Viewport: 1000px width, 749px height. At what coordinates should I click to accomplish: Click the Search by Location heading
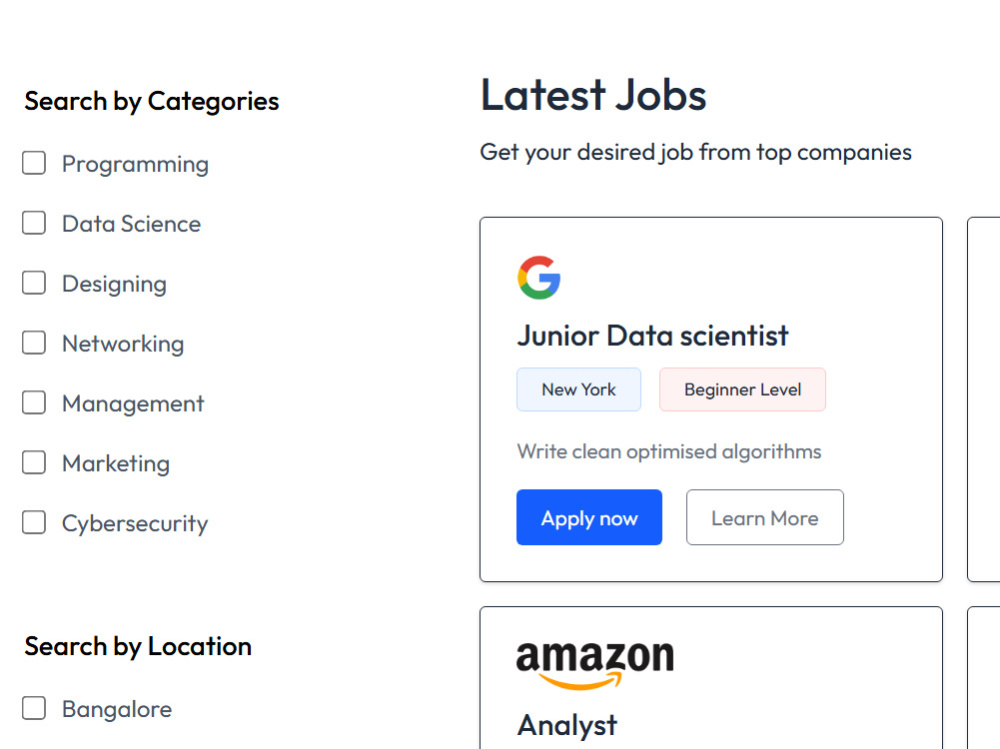pyautogui.click(x=138, y=646)
